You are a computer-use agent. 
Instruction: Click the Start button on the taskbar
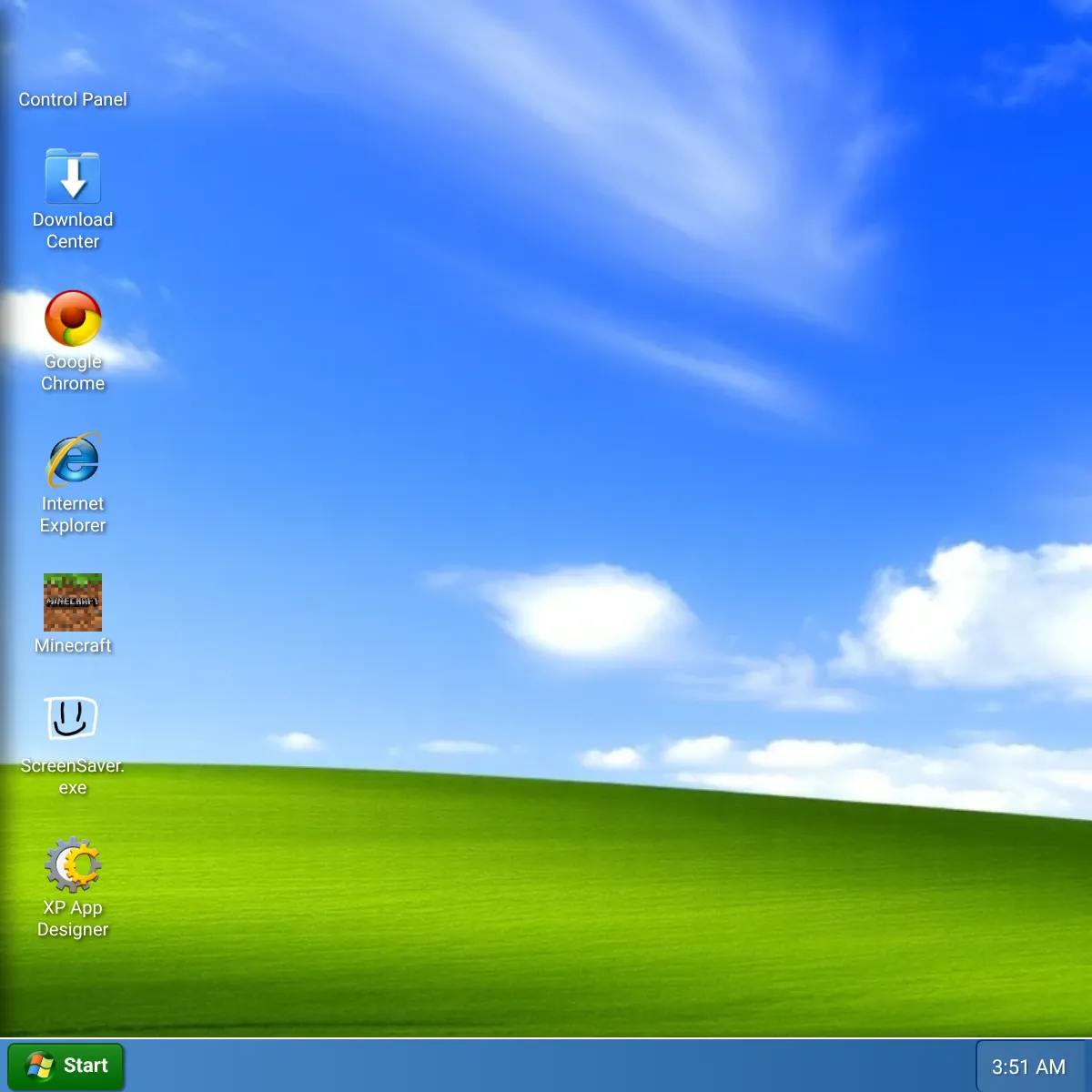click(x=66, y=1066)
